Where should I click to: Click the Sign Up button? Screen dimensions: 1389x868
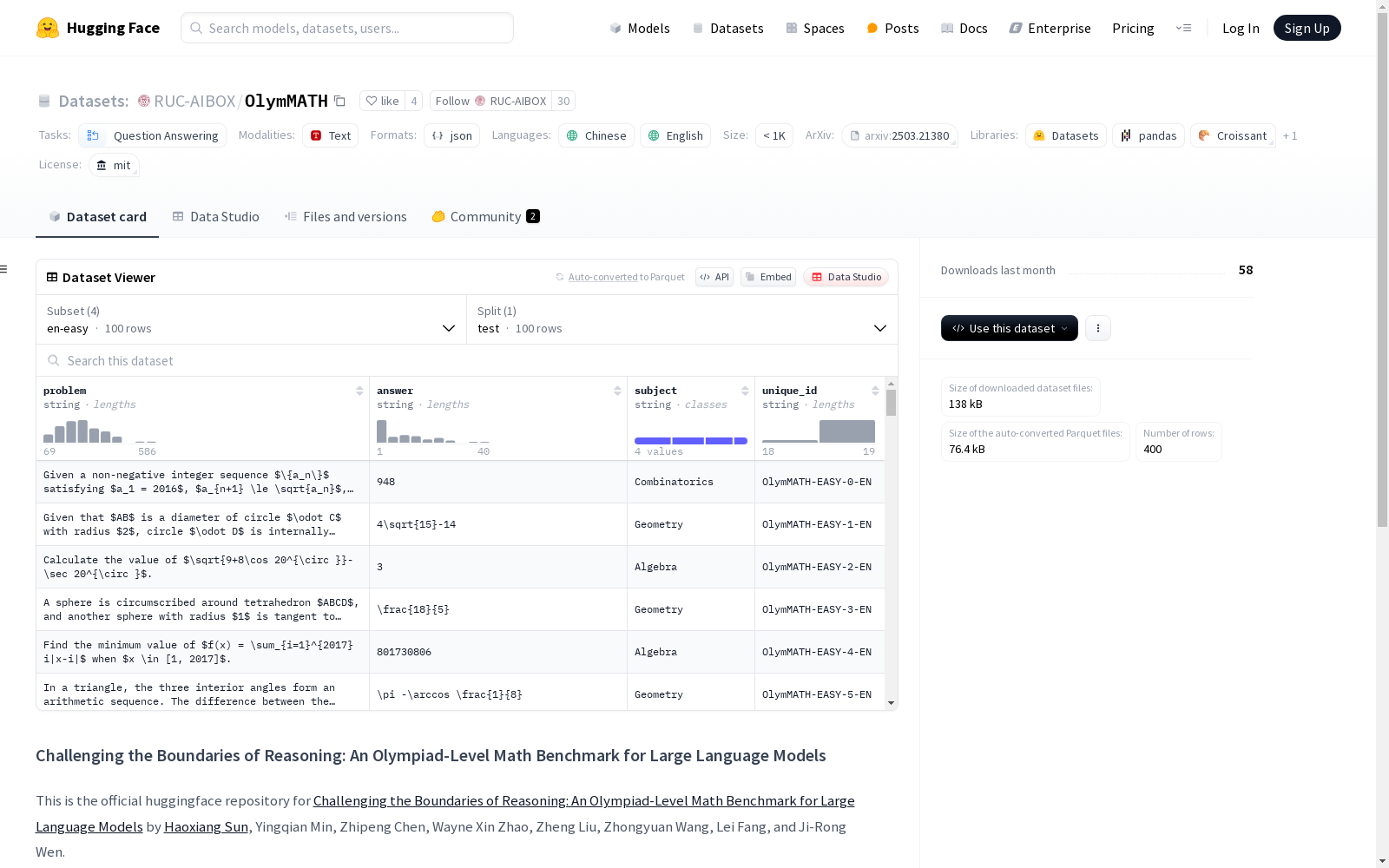tap(1307, 28)
